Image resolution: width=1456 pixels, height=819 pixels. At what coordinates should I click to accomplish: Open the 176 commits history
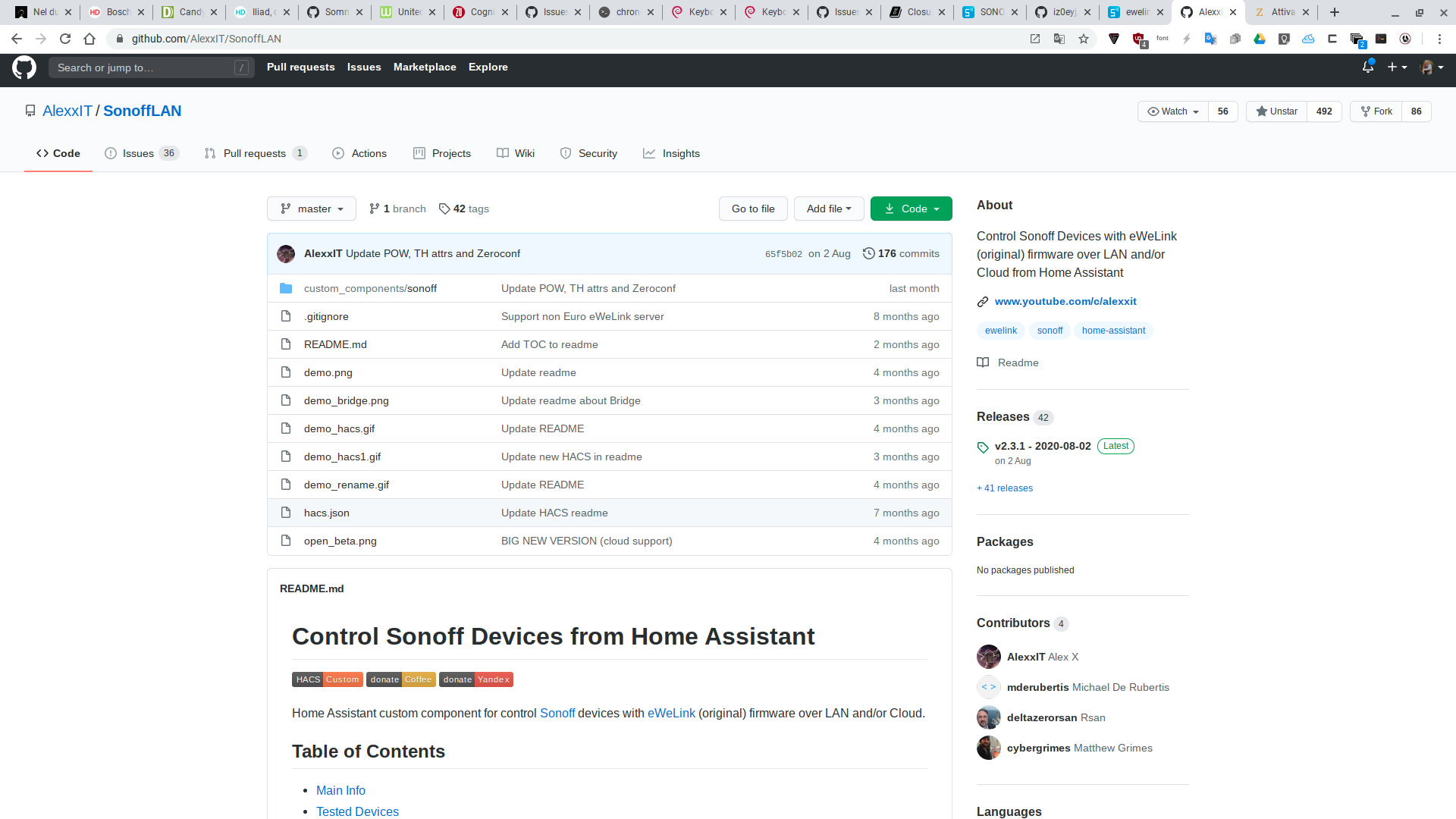(x=901, y=253)
